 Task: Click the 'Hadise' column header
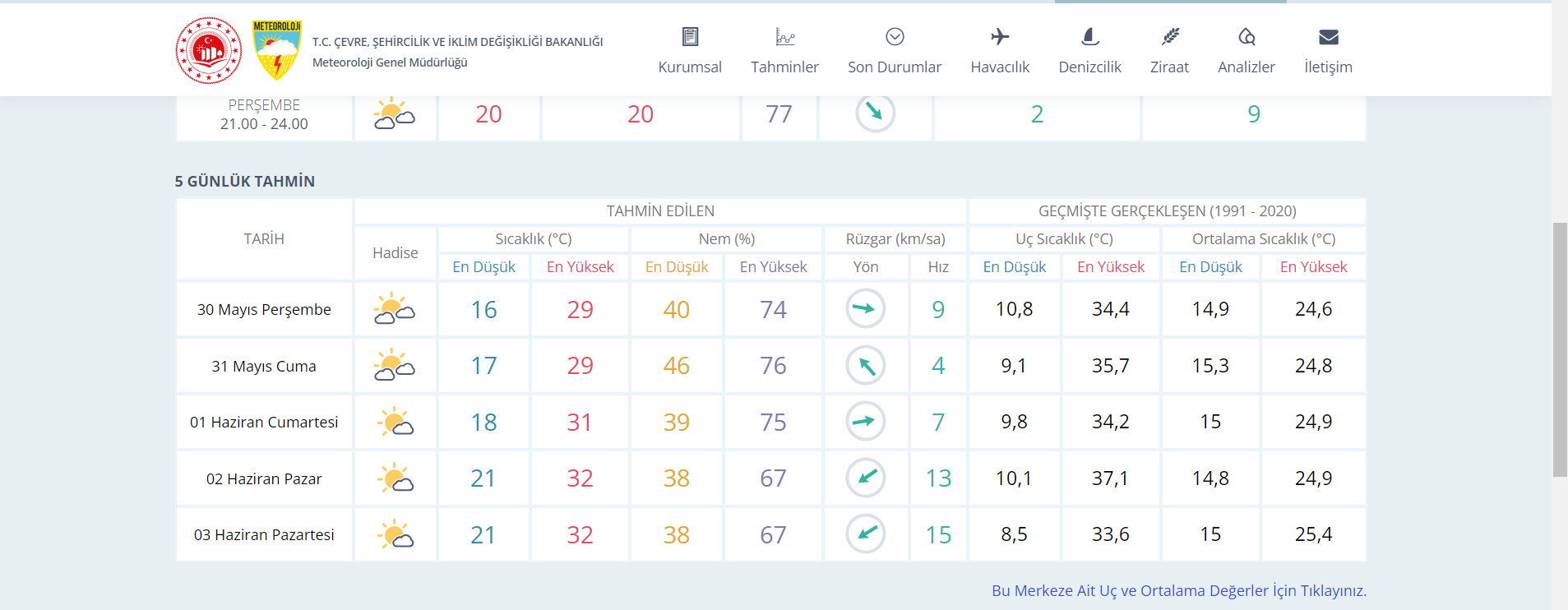[395, 253]
